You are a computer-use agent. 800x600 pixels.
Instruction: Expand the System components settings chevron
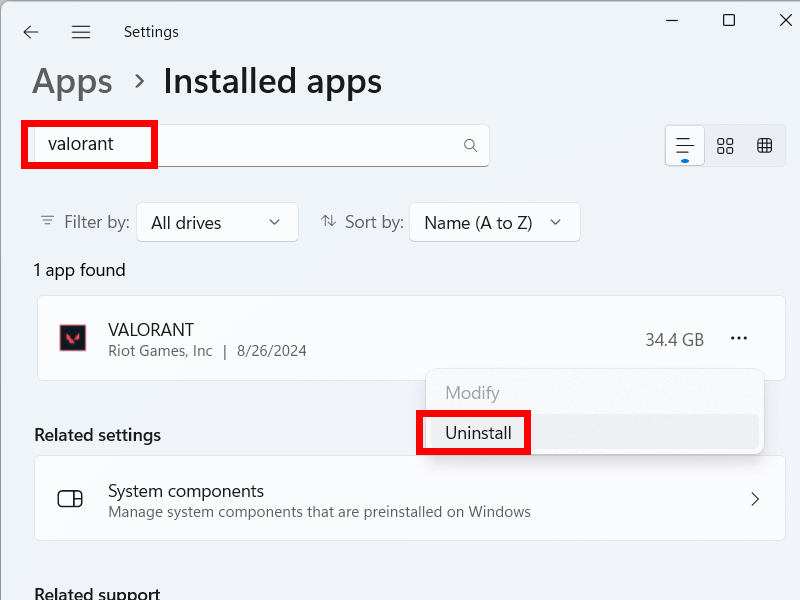(x=757, y=498)
